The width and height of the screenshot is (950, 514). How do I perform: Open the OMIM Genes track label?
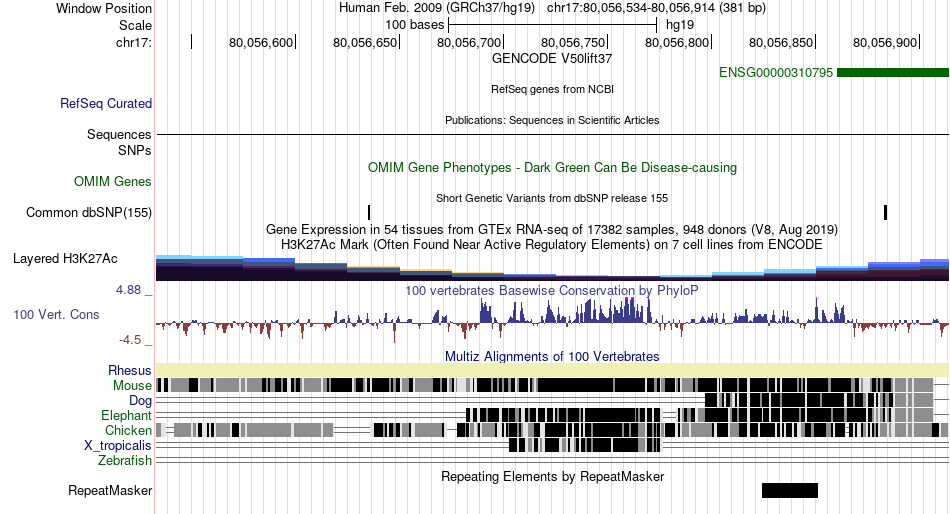click(x=113, y=181)
